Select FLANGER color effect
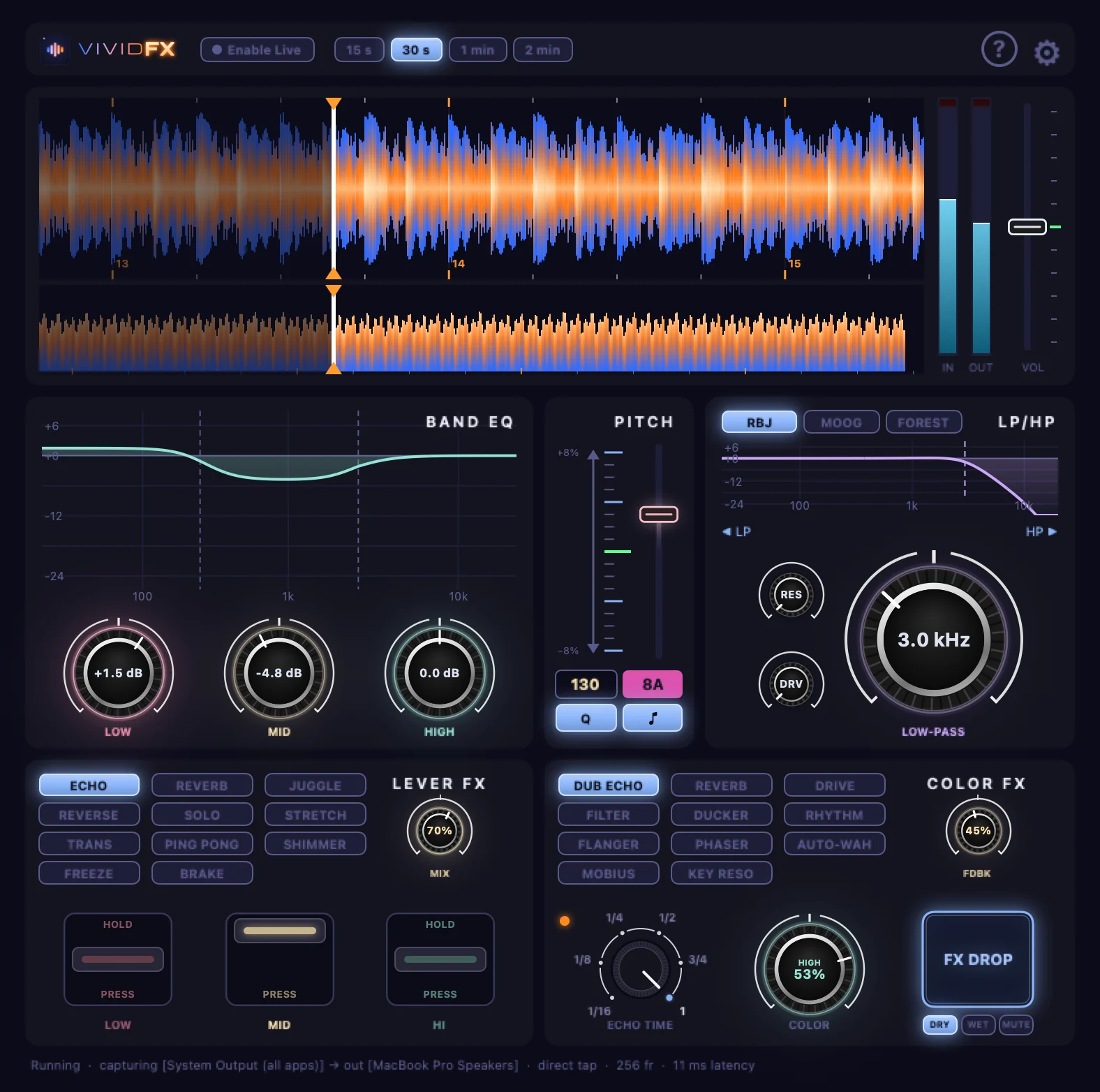Image resolution: width=1100 pixels, height=1092 pixels. click(608, 843)
